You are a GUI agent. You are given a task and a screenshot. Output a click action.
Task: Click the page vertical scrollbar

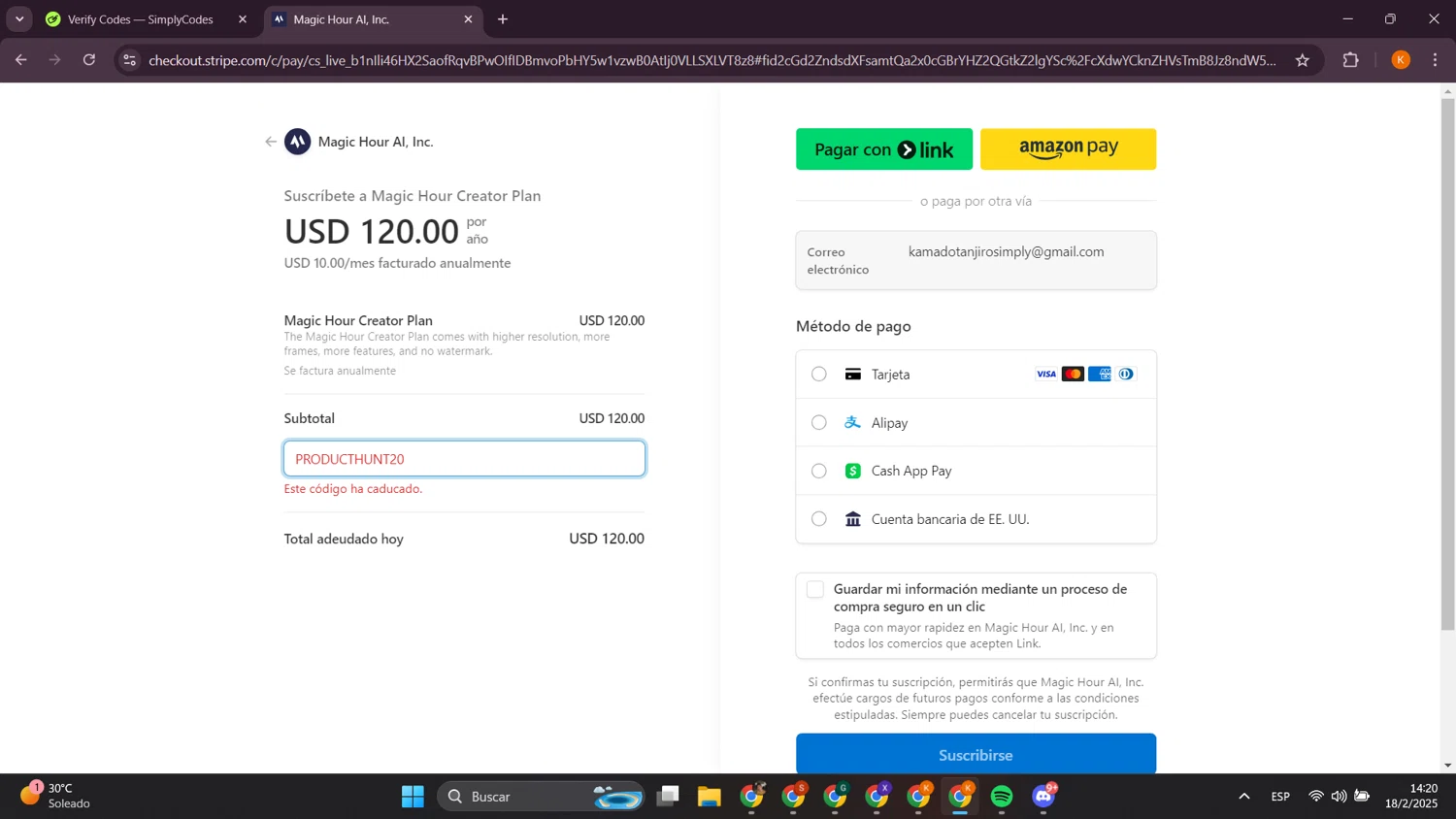pos(1447,364)
